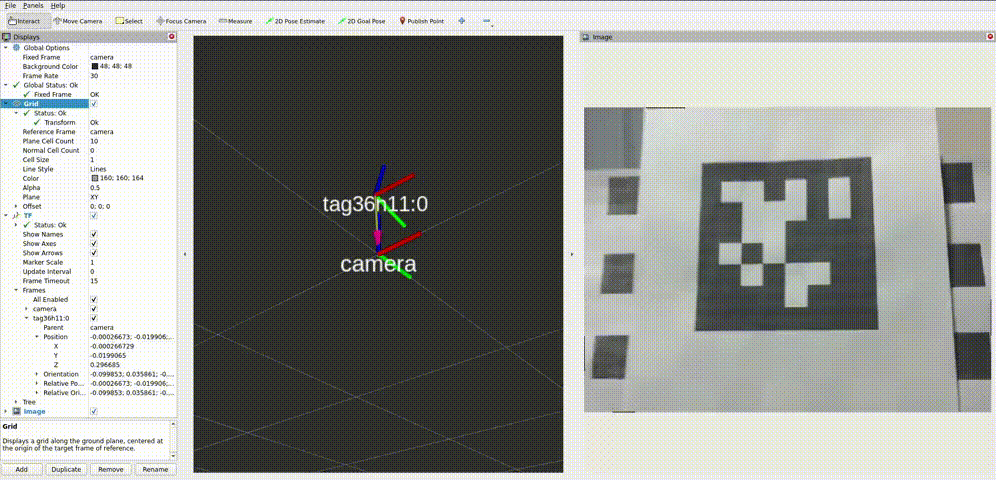Click the Add display button
Viewport: 996px width, 480px height.
point(22,469)
